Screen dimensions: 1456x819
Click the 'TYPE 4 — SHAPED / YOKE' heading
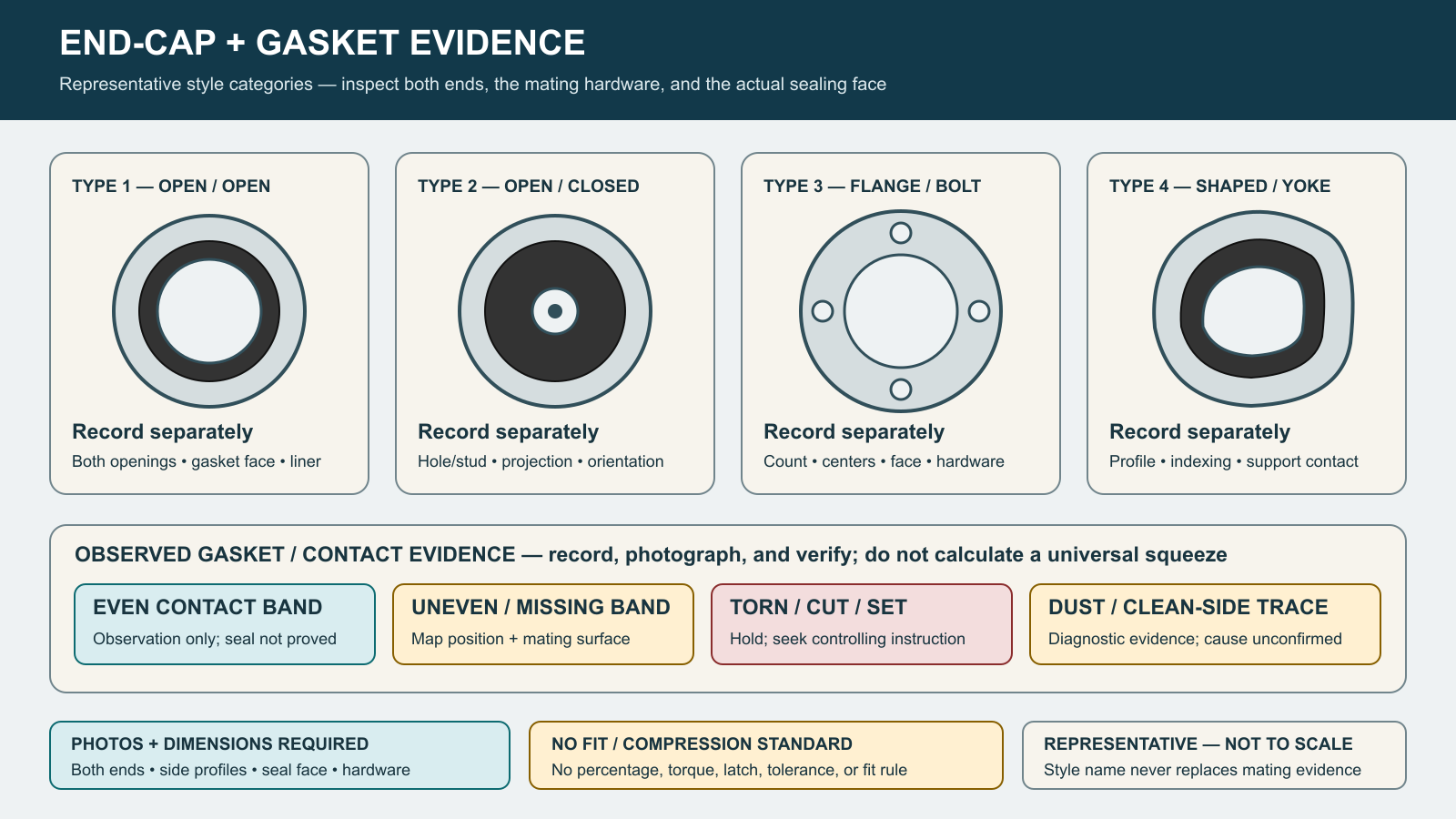tap(1219, 186)
